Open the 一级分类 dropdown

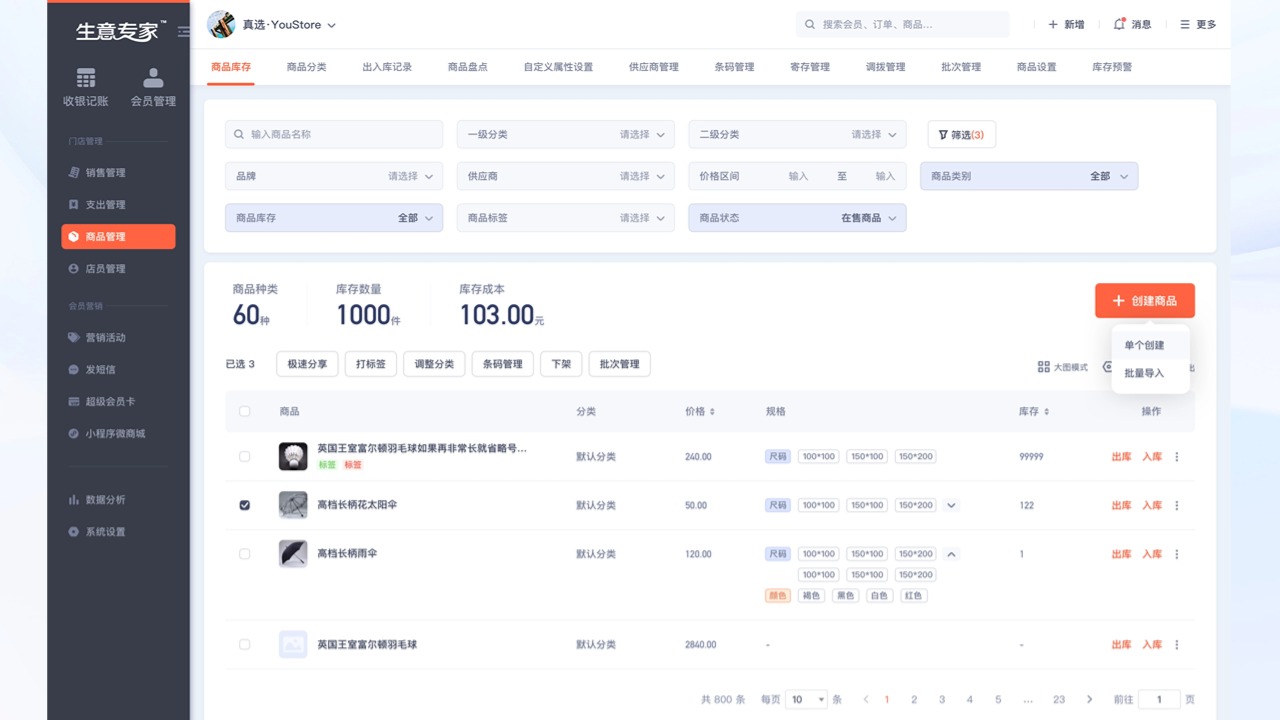coord(565,134)
